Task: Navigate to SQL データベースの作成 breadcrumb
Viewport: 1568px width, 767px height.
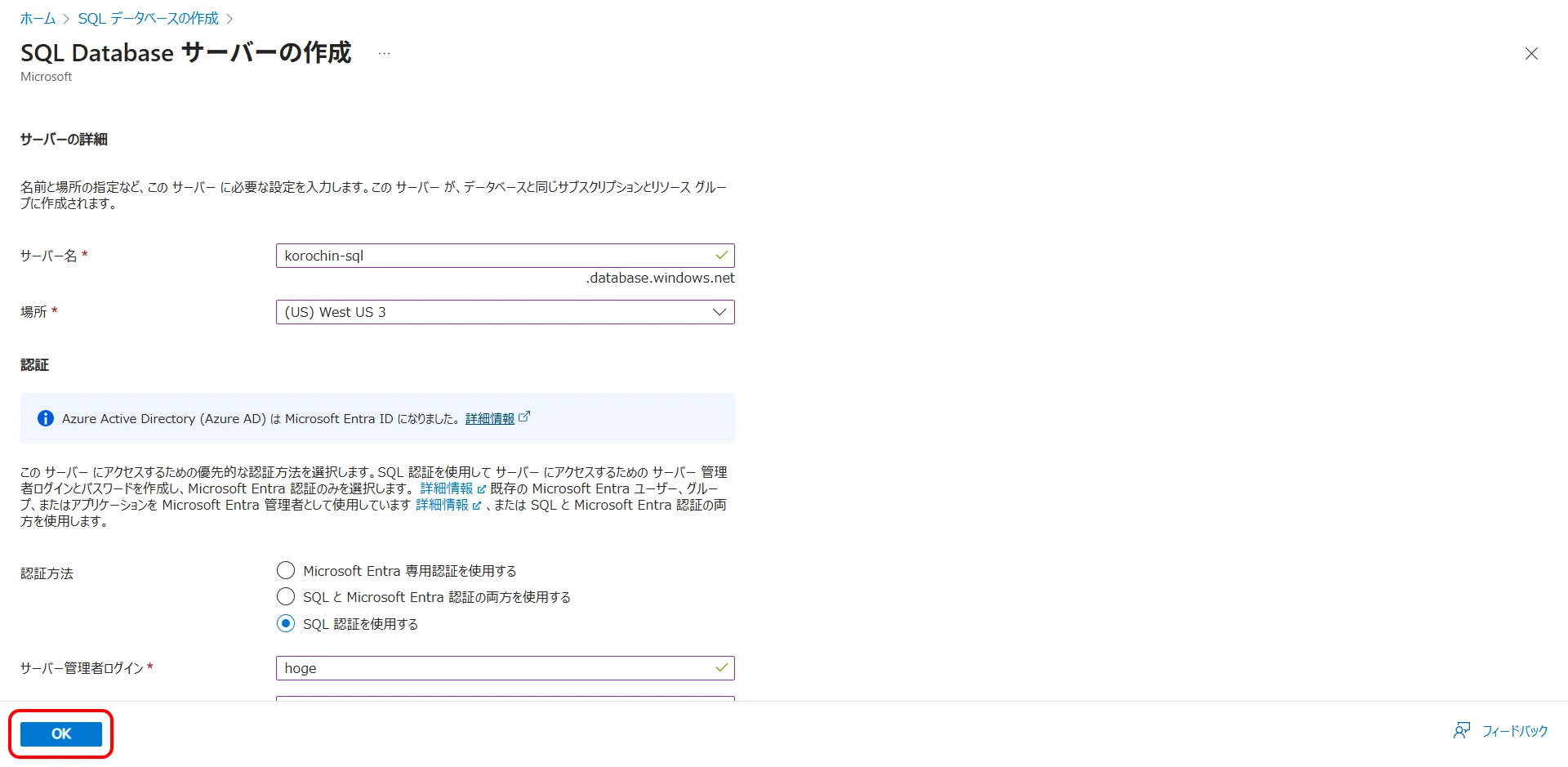Action: point(148,18)
